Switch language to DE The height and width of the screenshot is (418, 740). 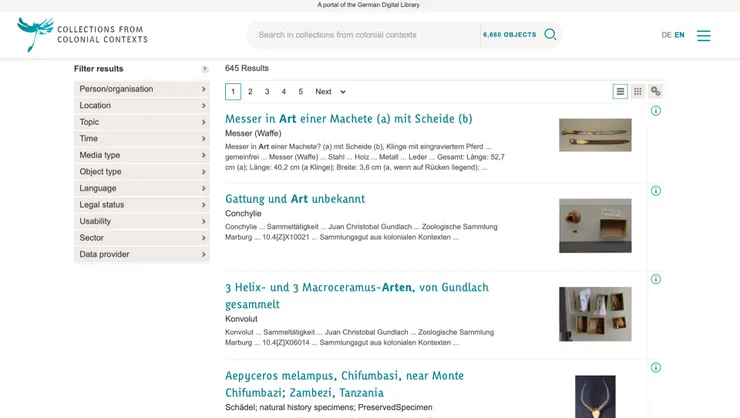tap(666, 35)
